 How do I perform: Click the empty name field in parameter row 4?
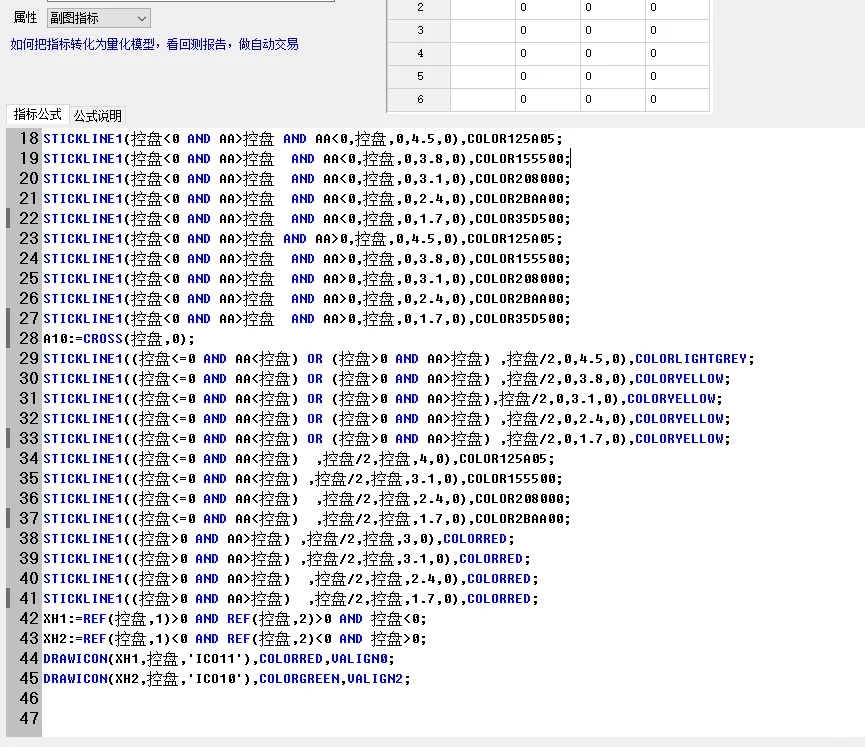click(x=483, y=54)
